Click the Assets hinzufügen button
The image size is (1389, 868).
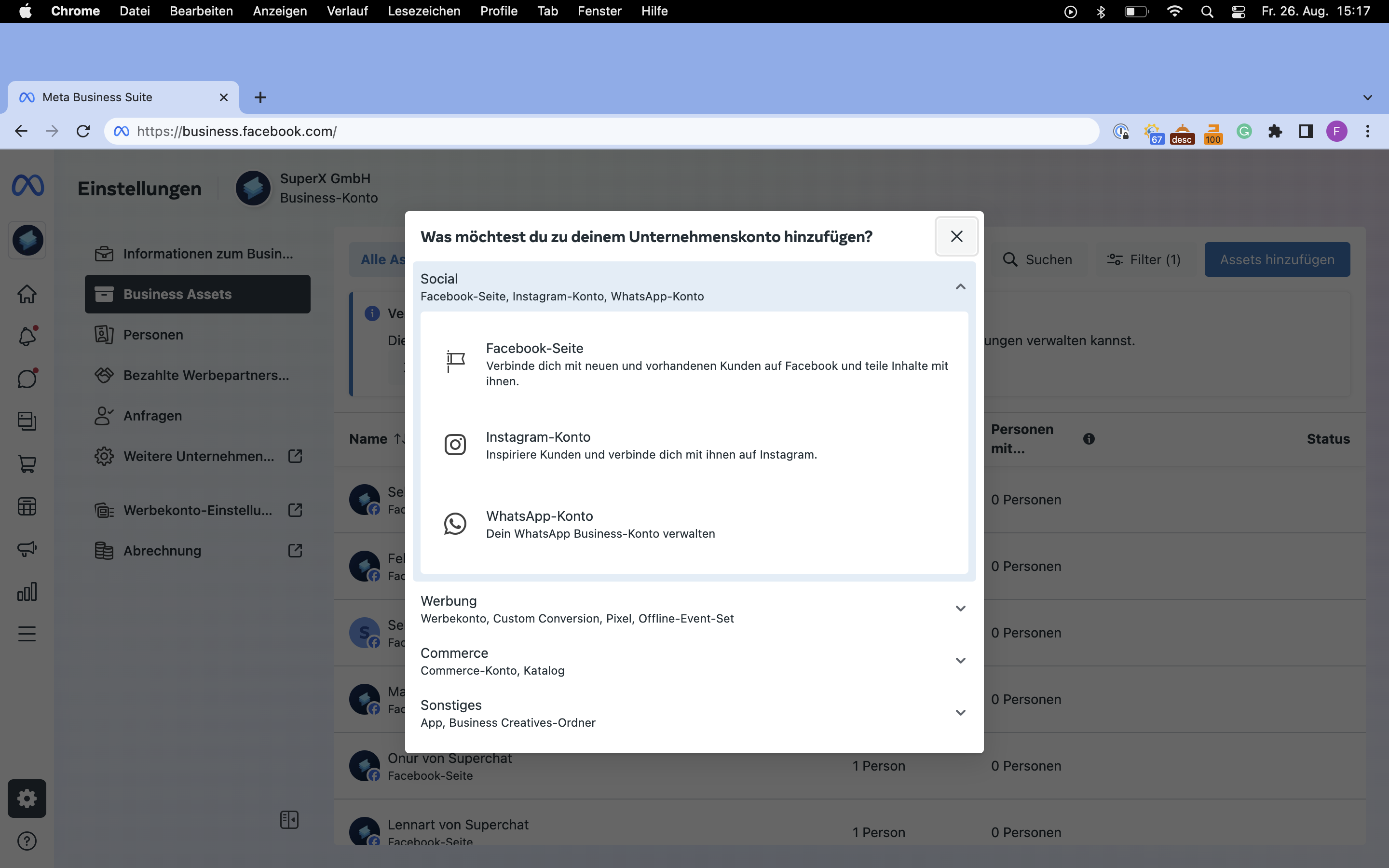(x=1277, y=259)
